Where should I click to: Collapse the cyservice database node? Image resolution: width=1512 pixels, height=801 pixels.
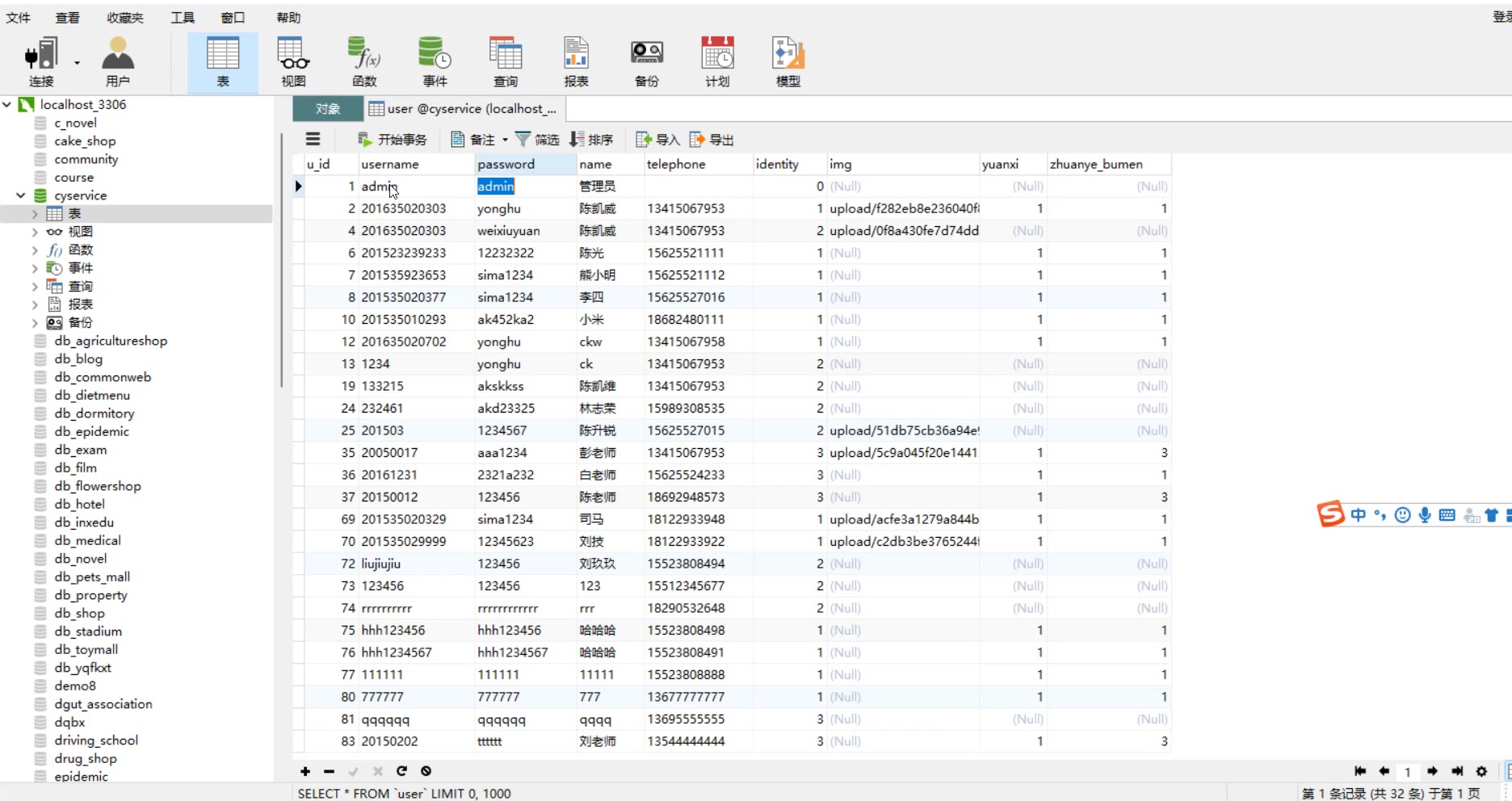pos(21,195)
